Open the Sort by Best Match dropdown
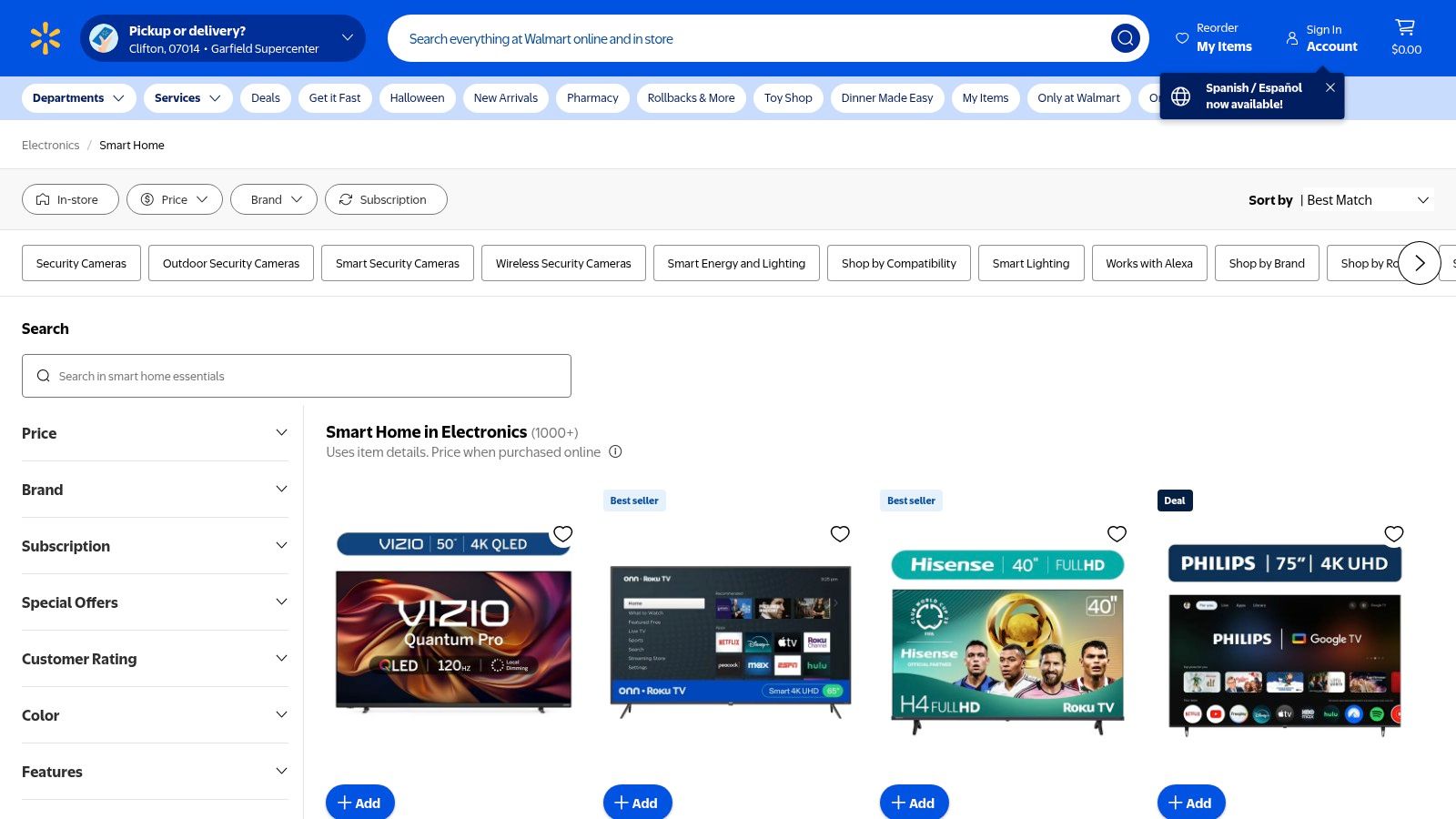The height and width of the screenshot is (819, 1456). coord(1366,200)
